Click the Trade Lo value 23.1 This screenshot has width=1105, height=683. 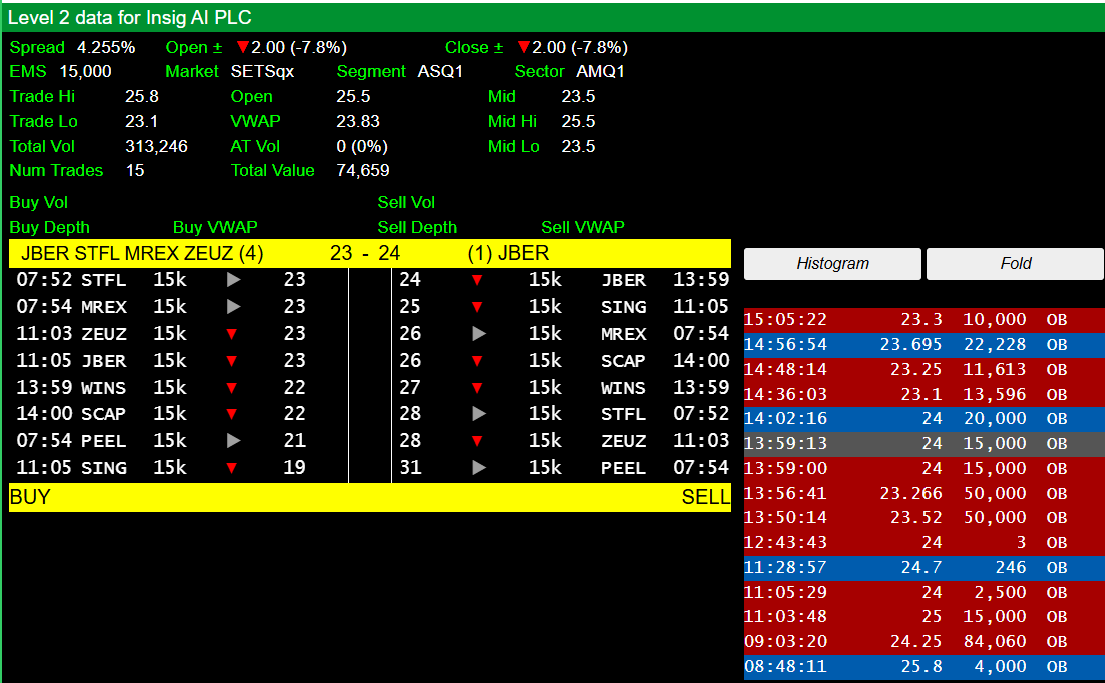pos(142,121)
